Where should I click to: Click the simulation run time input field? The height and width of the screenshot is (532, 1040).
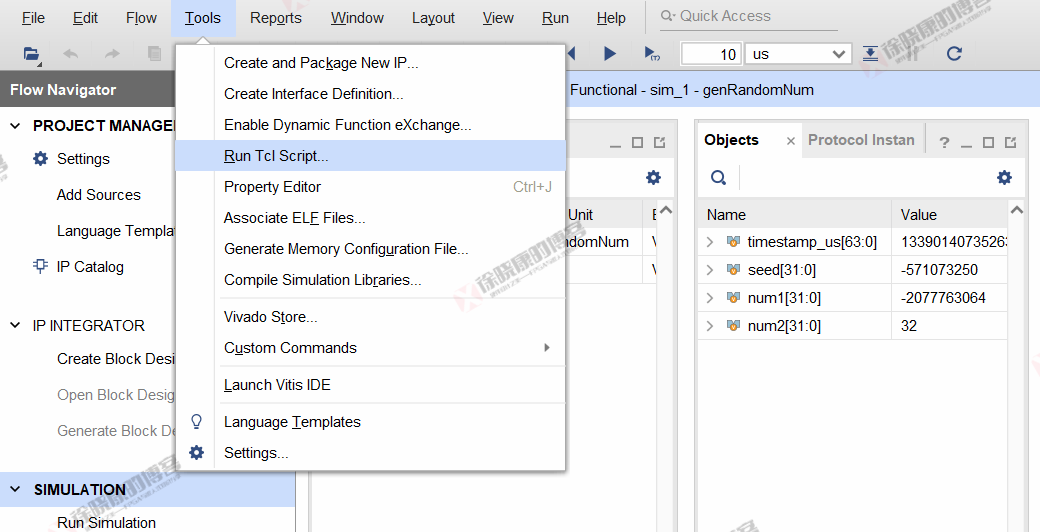pos(710,54)
